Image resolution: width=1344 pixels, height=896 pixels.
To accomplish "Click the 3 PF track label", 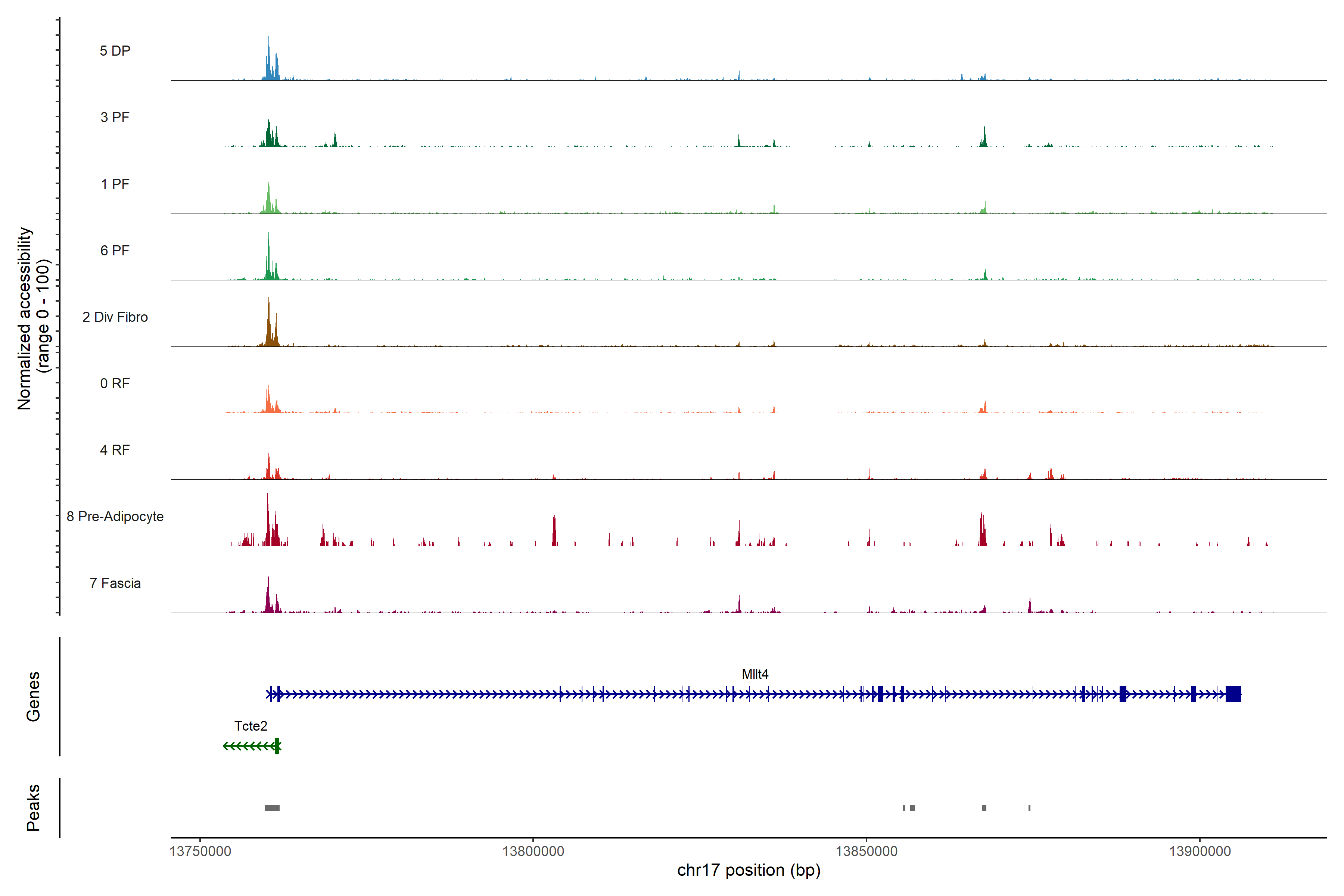I will 115,117.
